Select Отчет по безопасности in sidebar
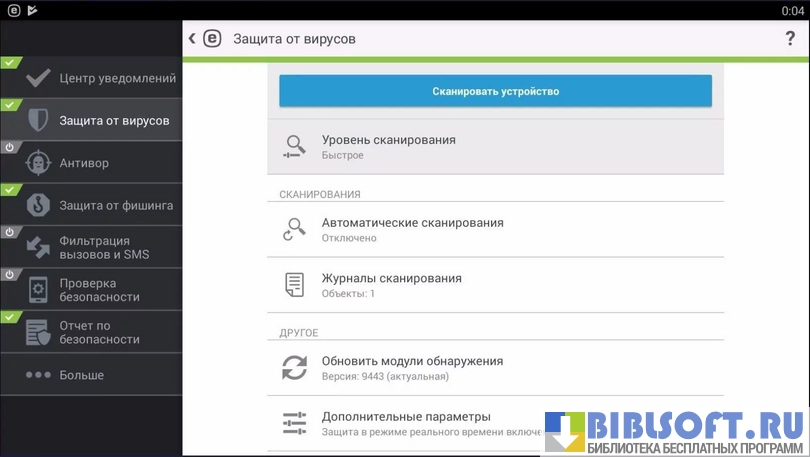The height and width of the screenshot is (457, 810). tap(100, 332)
